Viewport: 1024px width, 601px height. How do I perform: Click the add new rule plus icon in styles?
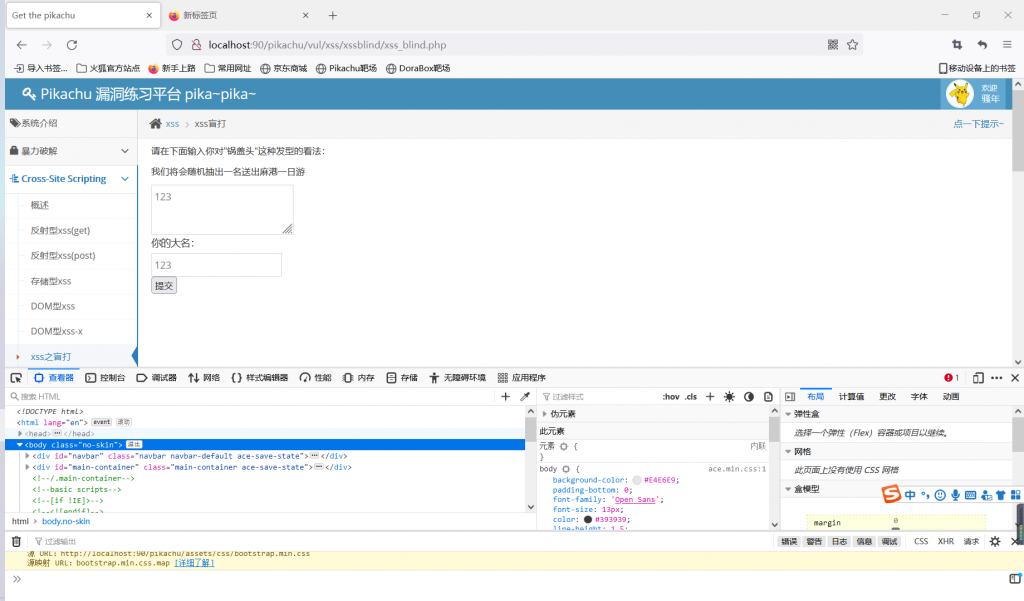point(710,397)
